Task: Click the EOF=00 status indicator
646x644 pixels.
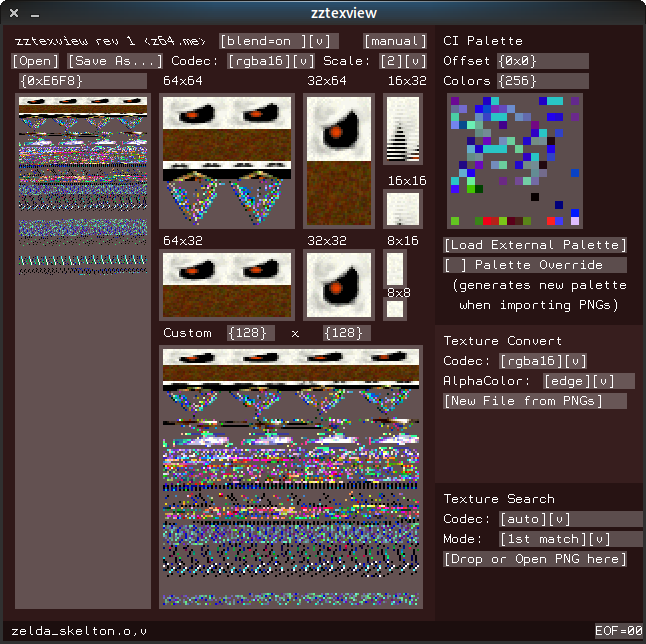Action: (619, 631)
